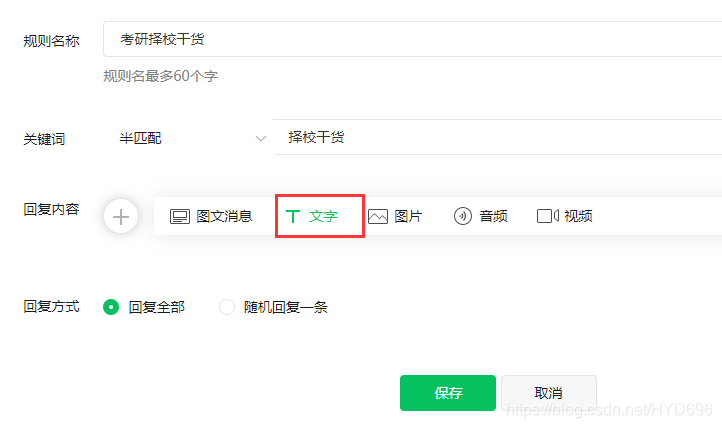Enable the 随机回复一条 radio button
Screen dimensions: 722x428
click(x=227, y=307)
